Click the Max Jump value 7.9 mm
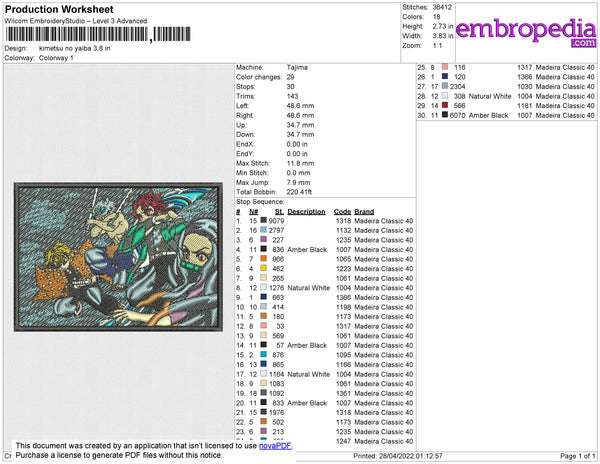The height and width of the screenshot is (464, 600). coord(298,182)
